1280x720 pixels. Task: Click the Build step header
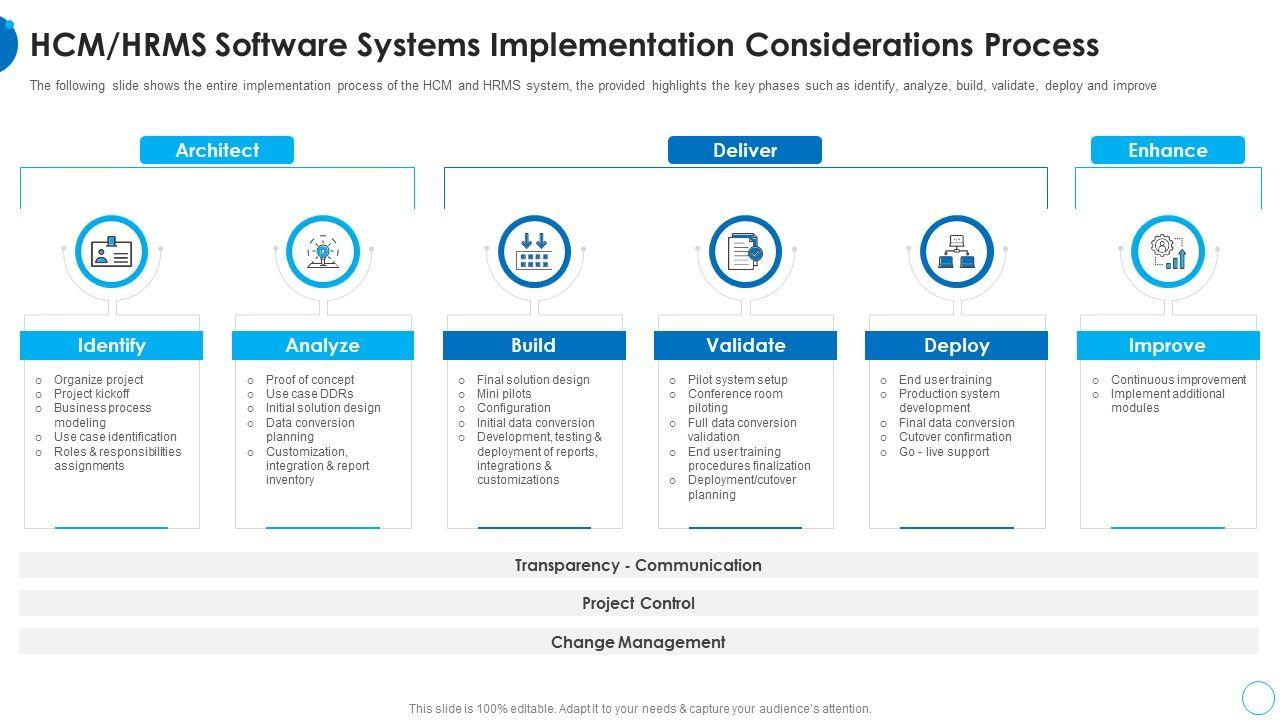click(x=534, y=346)
